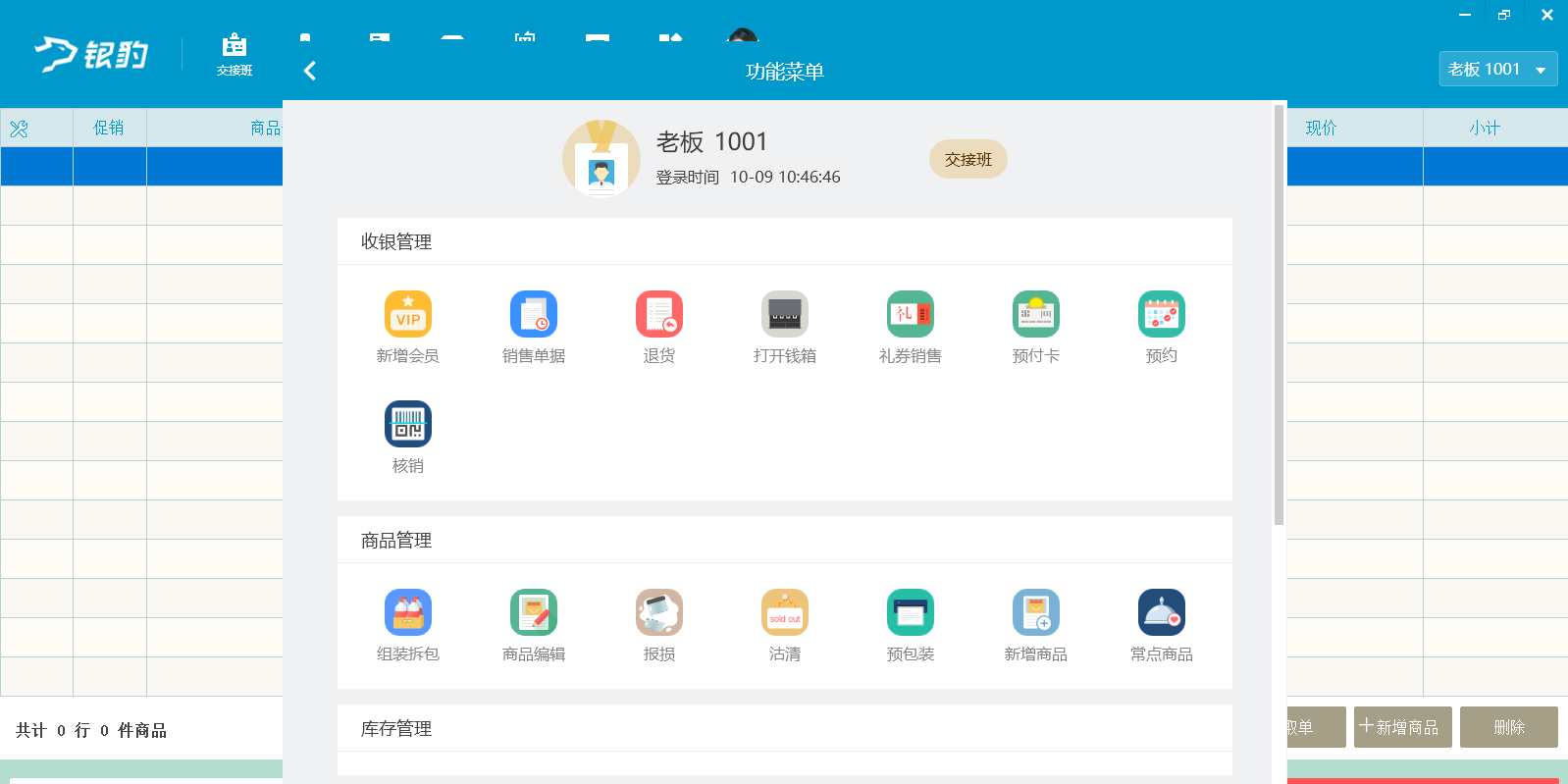Image resolution: width=1568 pixels, height=784 pixels.
Task: Click the 十新增商品 button at bottom right
Action: coord(1403,727)
